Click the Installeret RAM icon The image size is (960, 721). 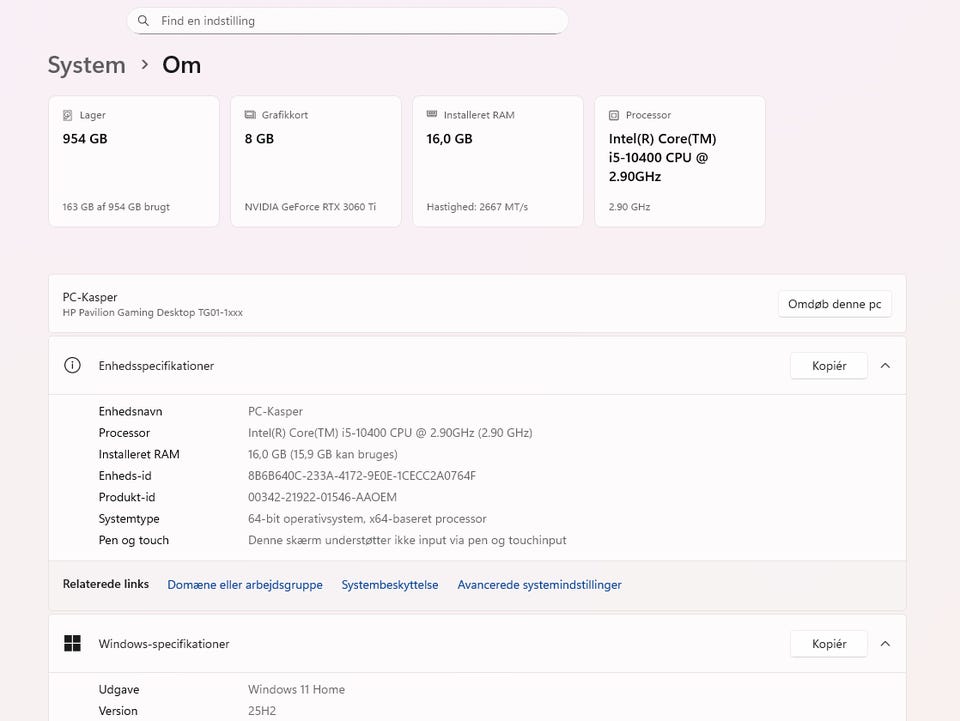[432, 115]
